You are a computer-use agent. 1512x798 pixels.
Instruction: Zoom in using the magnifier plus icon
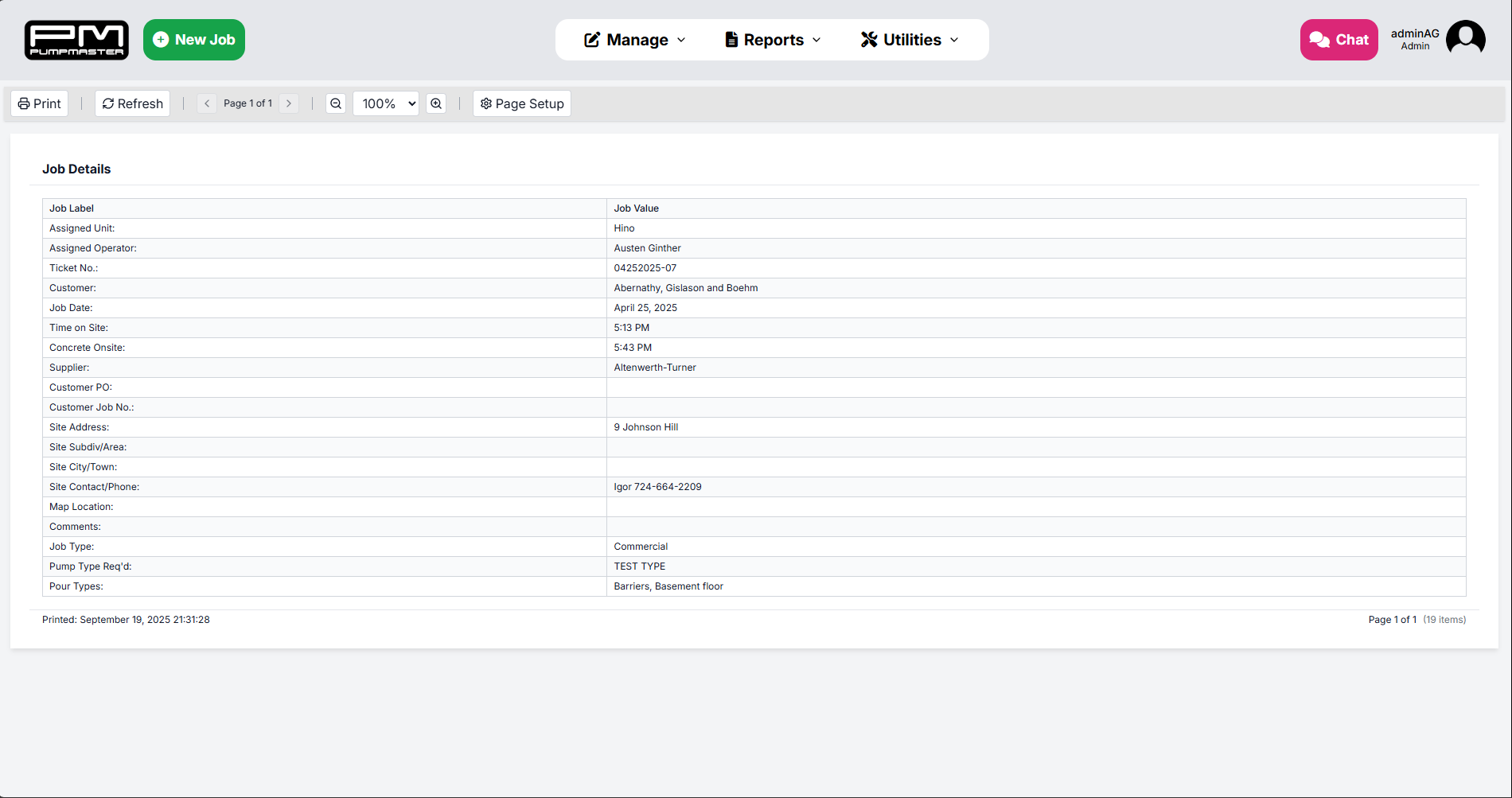point(436,103)
